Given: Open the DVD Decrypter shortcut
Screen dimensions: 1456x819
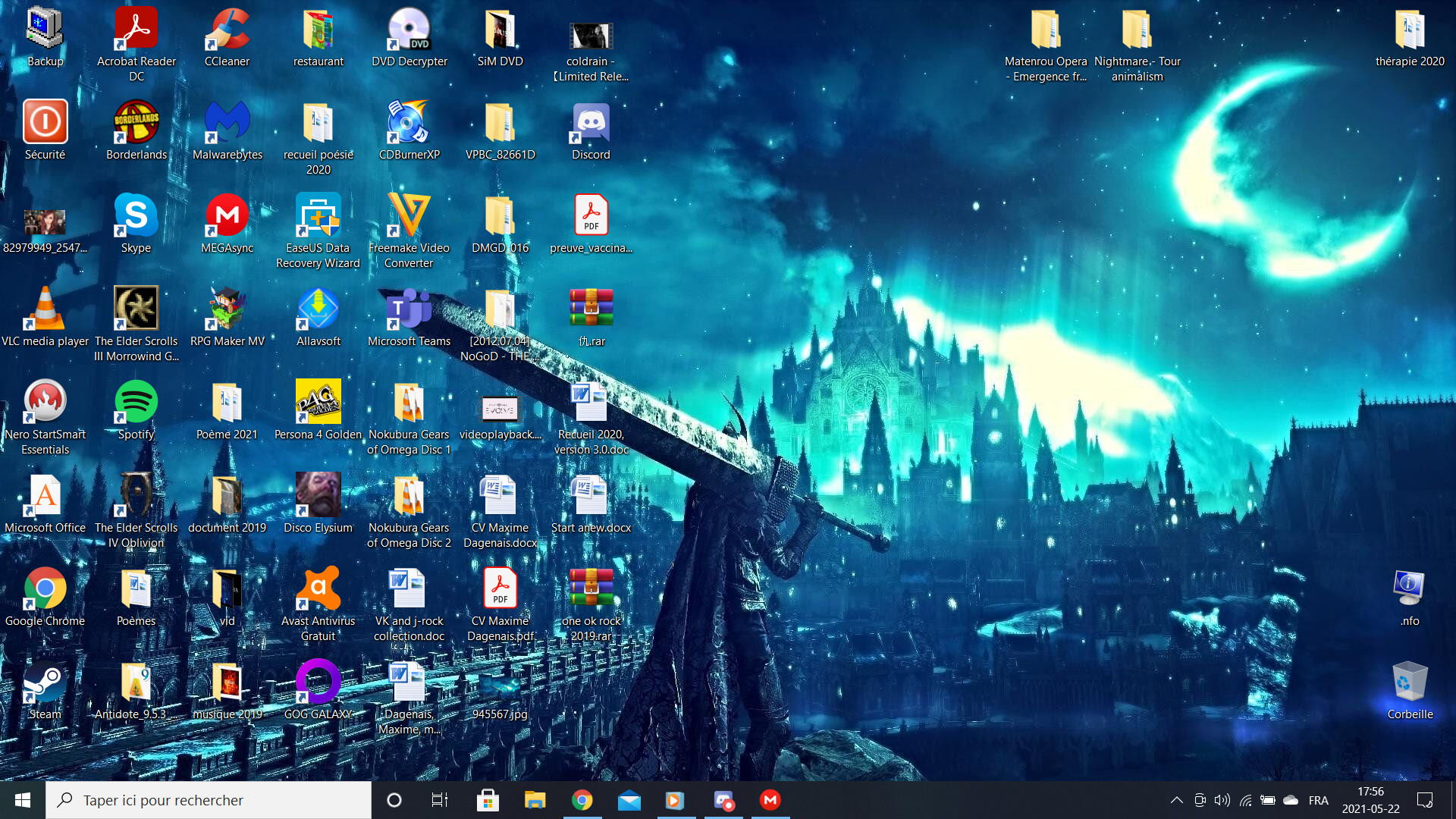Looking at the screenshot, I should tap(409, 36).
